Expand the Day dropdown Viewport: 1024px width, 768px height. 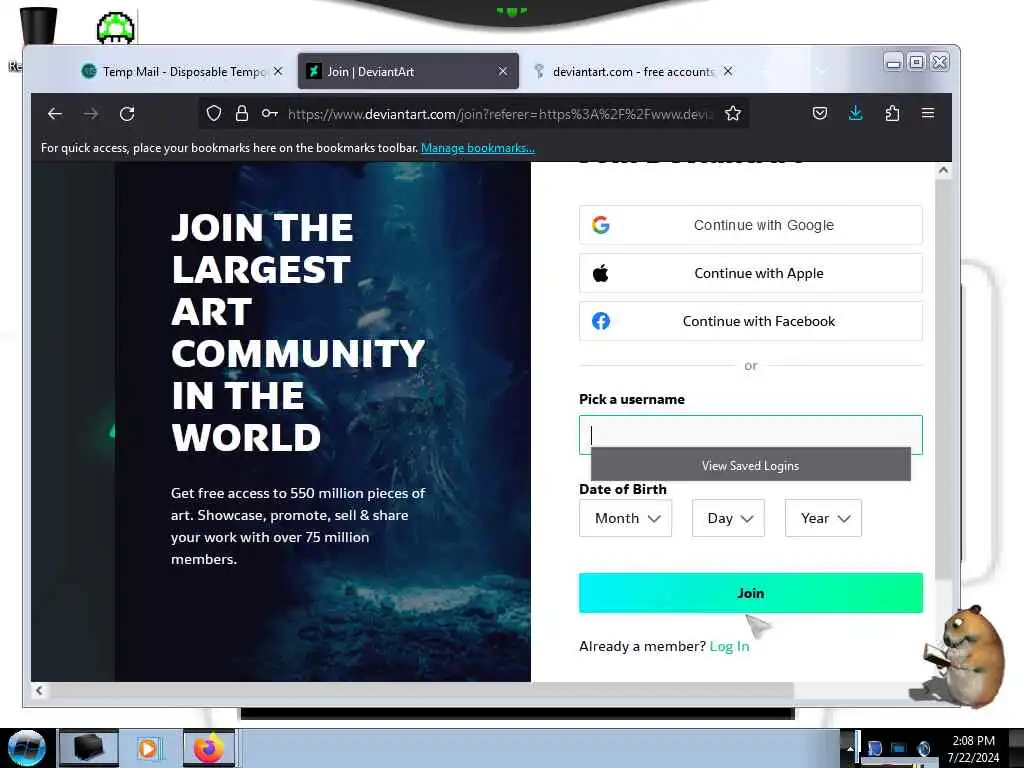click(728, 519)
